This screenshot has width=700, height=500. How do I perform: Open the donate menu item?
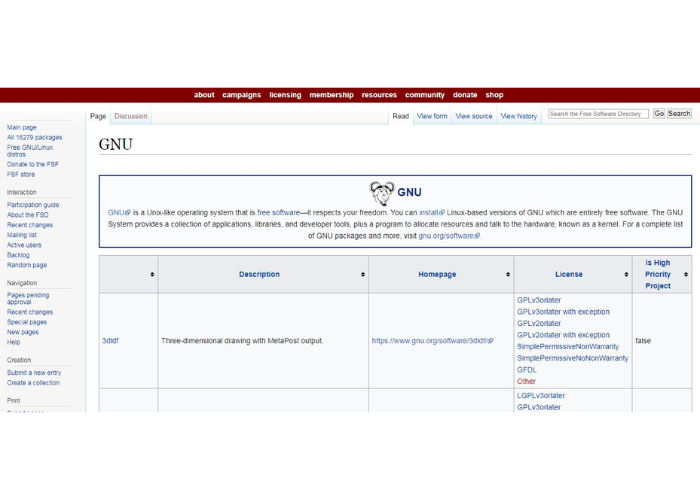tap(465, 95)
